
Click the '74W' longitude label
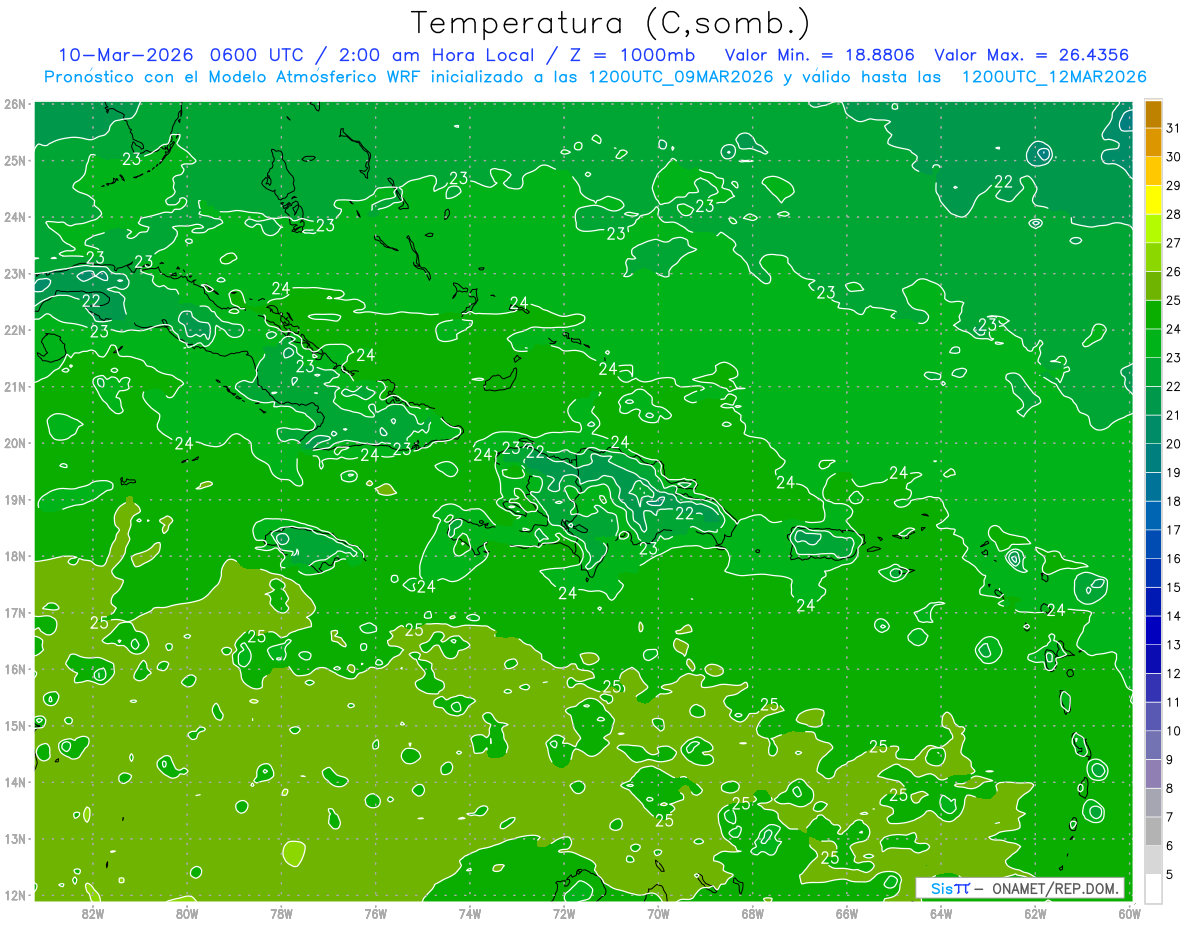pos(469,913)
